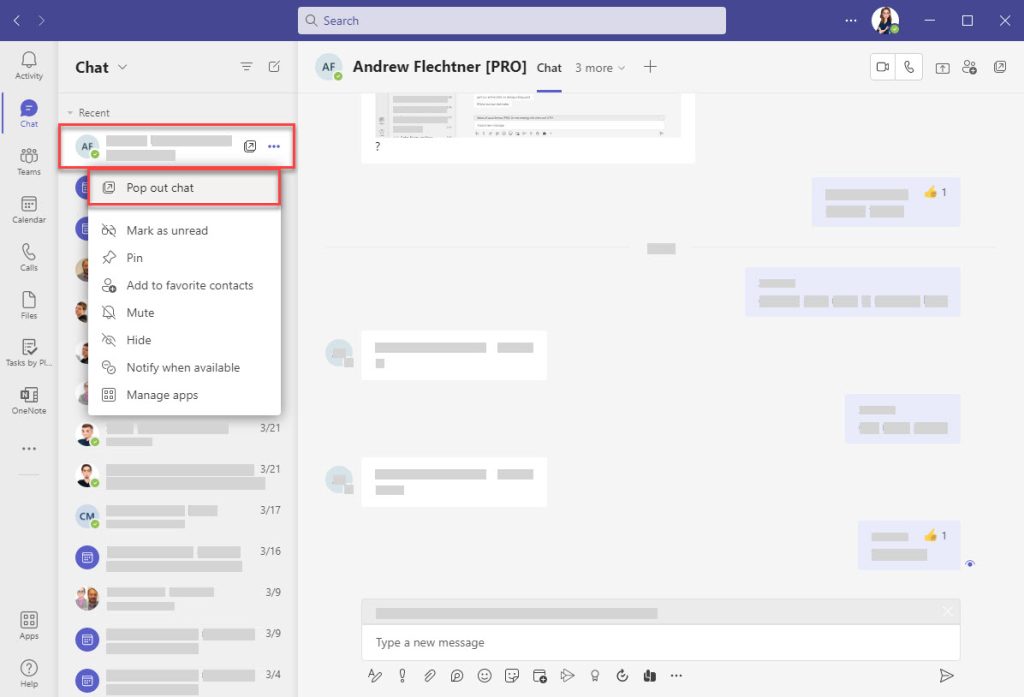The image size is (1024, 697).
Task: Choose Mark as unread
Action: pyautogui.click(x=184, y=231)
